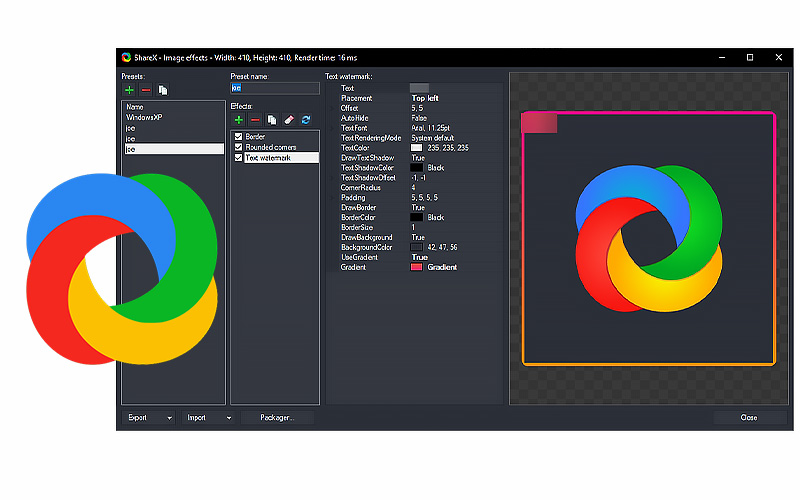Viewport: 800px width, 500px height.
Task: Duplicate effect using the Effects copy icon
Action: coord(272,120)
